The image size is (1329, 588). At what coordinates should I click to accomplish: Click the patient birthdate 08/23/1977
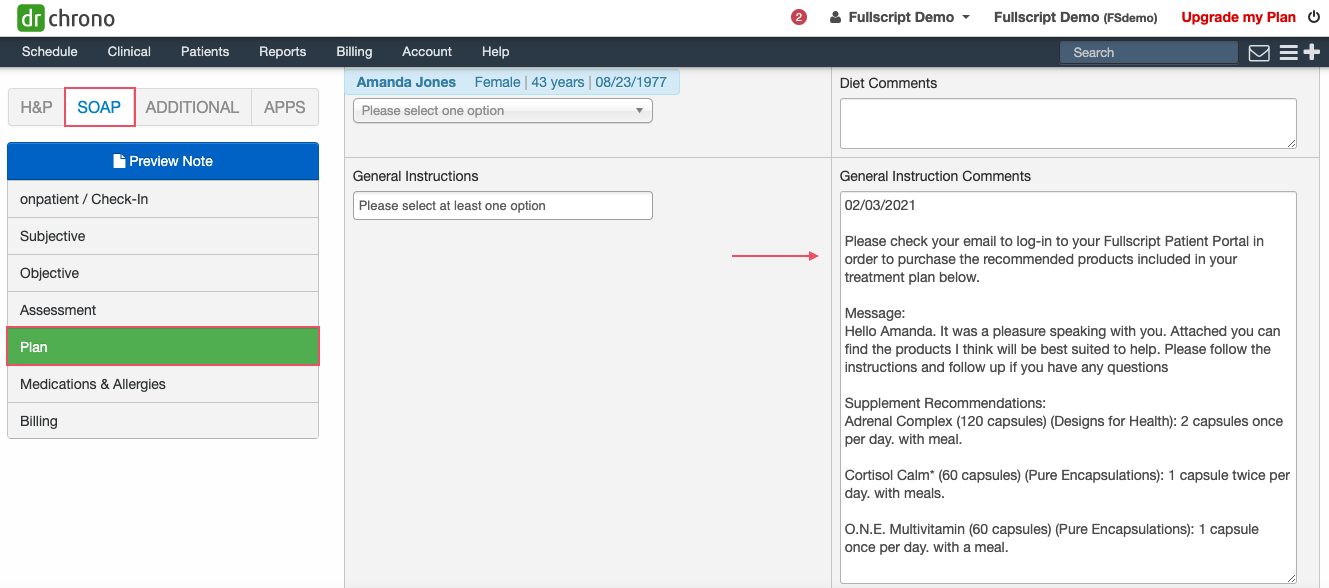[632, 82]
